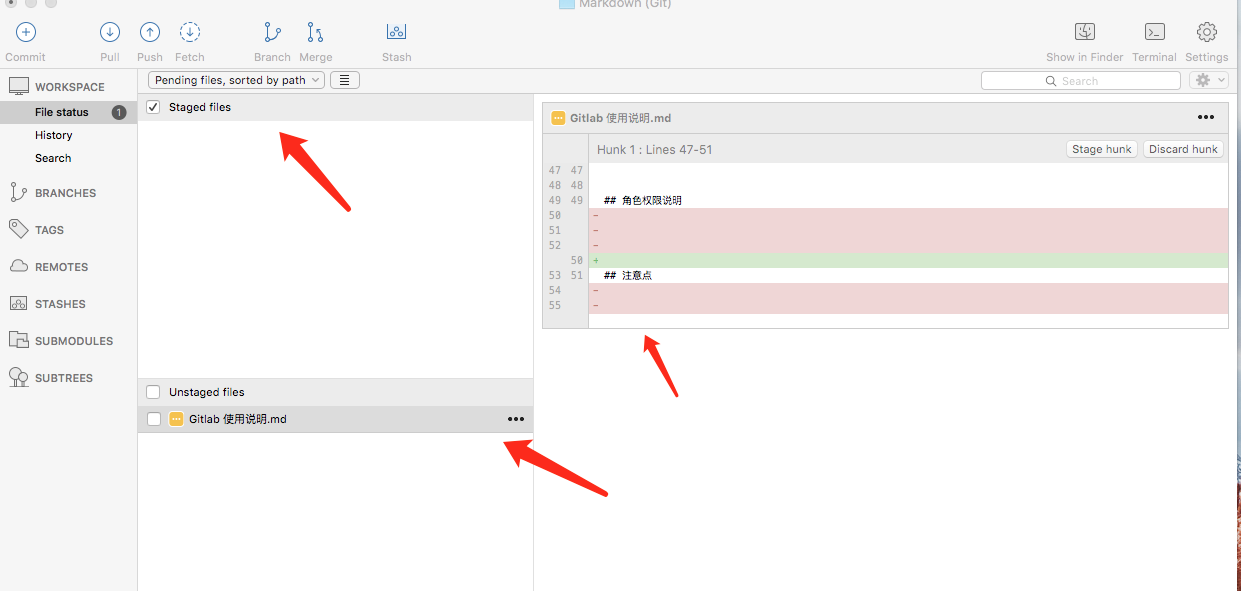The image size is (1241, 591).
Task: Select History in the Workspace sidebar
Action: coord(54,135)
